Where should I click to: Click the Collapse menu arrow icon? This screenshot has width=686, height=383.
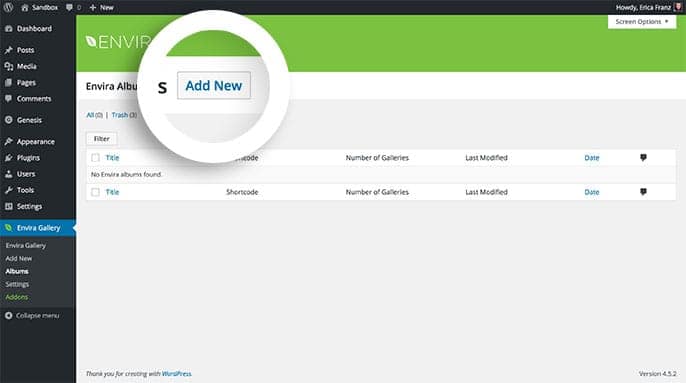click(8, 315)
